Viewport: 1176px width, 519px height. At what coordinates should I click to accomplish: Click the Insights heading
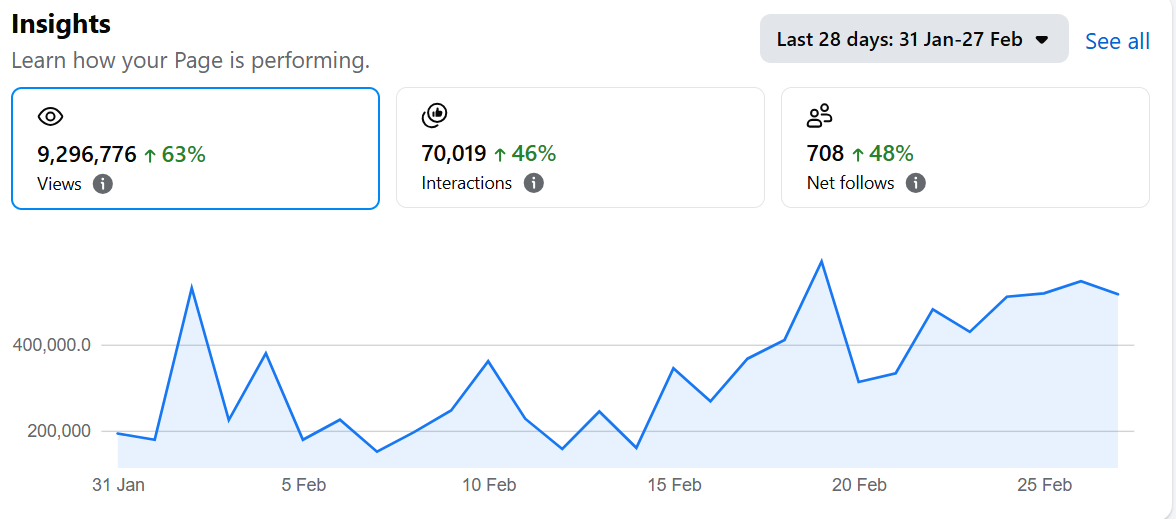[x=61, y=24]
